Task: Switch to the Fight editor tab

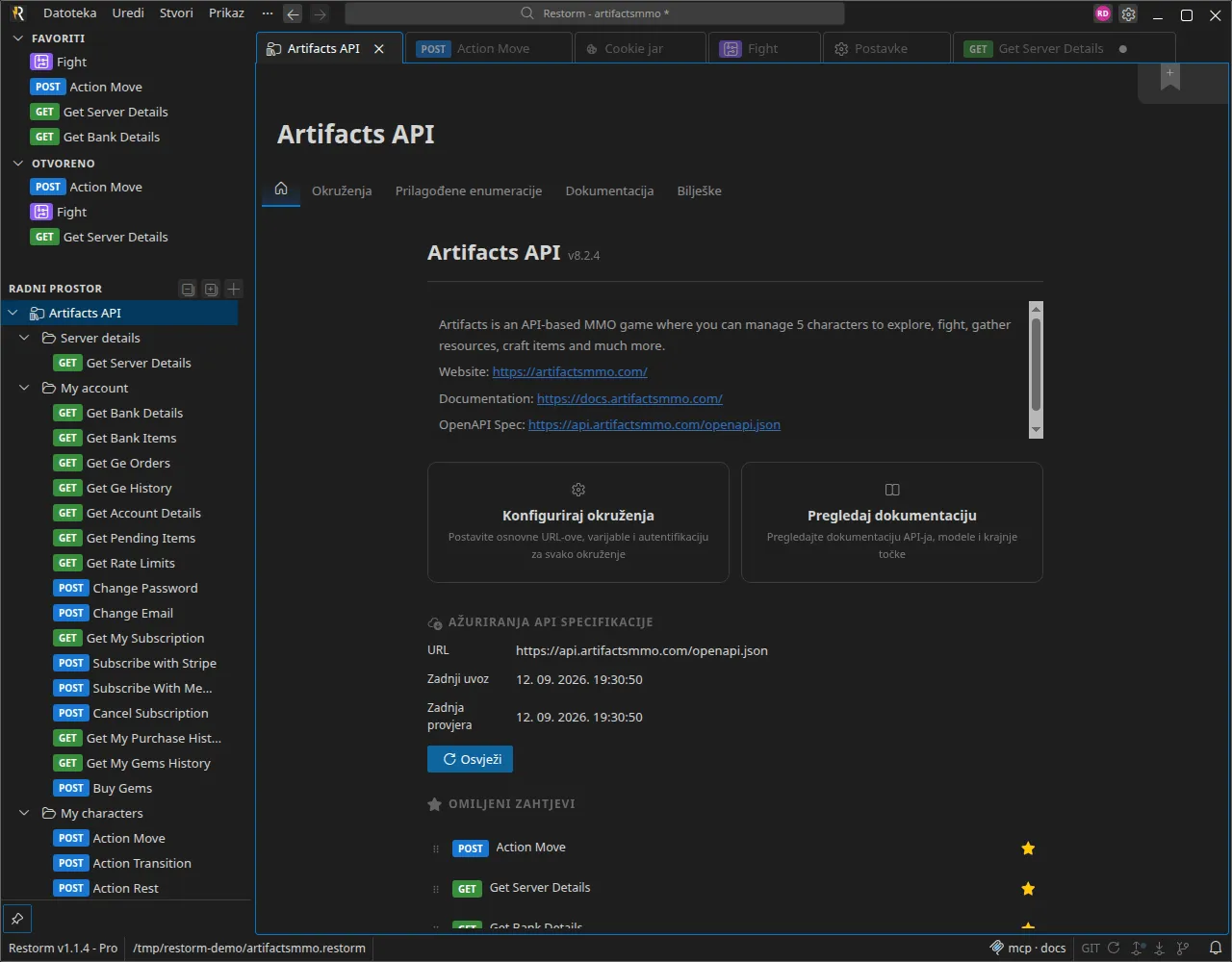Action: pos(765,49)
